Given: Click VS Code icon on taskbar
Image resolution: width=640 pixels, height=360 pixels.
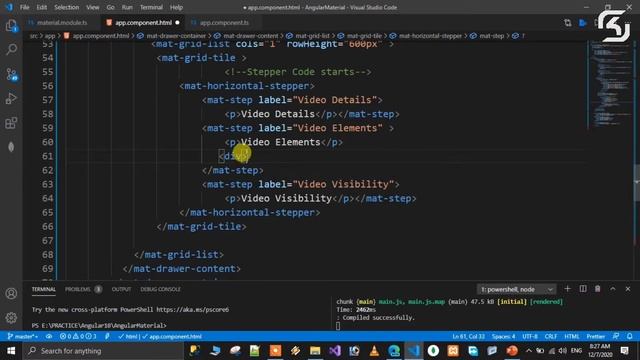Looking at the screenshot, I should (413, 351).
